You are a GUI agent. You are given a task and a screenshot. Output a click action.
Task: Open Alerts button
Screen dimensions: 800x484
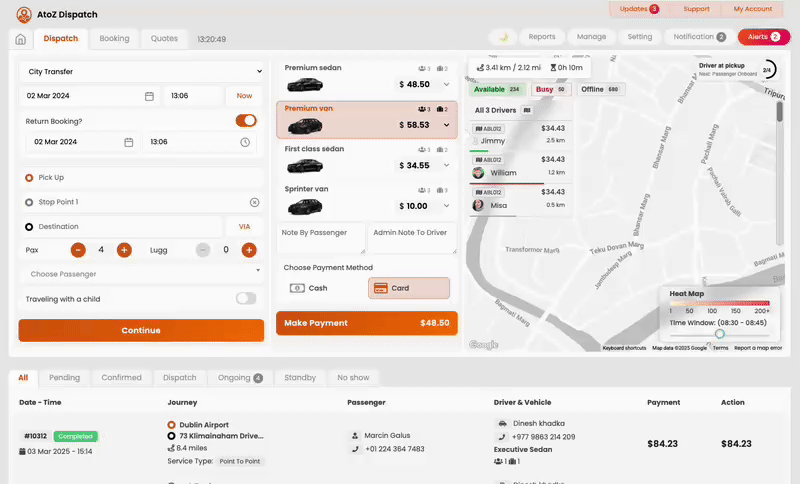[764, 37]
